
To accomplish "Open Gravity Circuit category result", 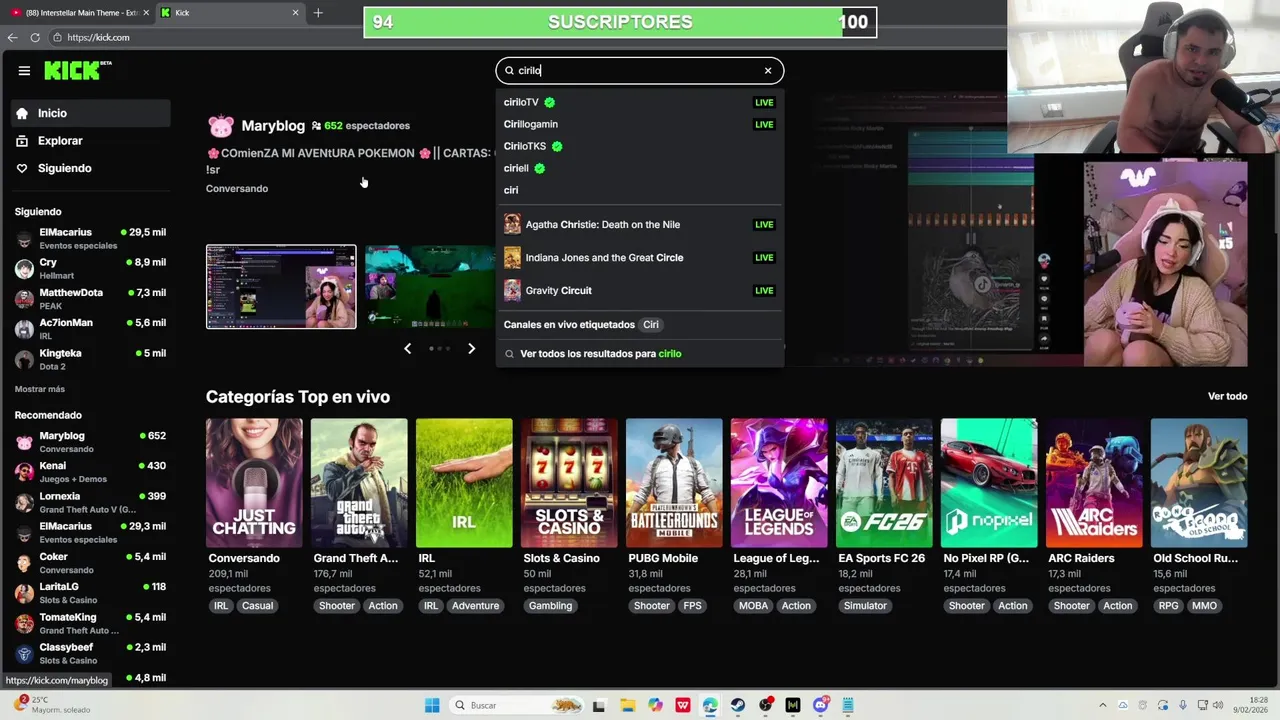I will [639, 291].
